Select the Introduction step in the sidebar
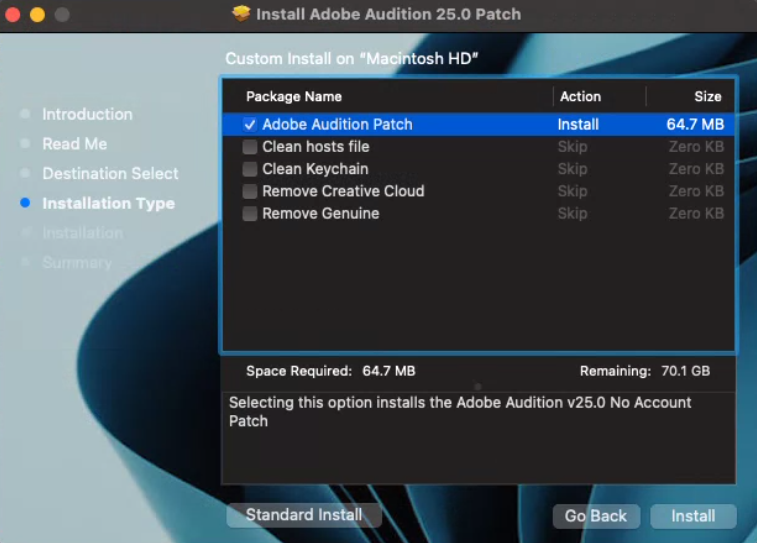 coord(87,114)
